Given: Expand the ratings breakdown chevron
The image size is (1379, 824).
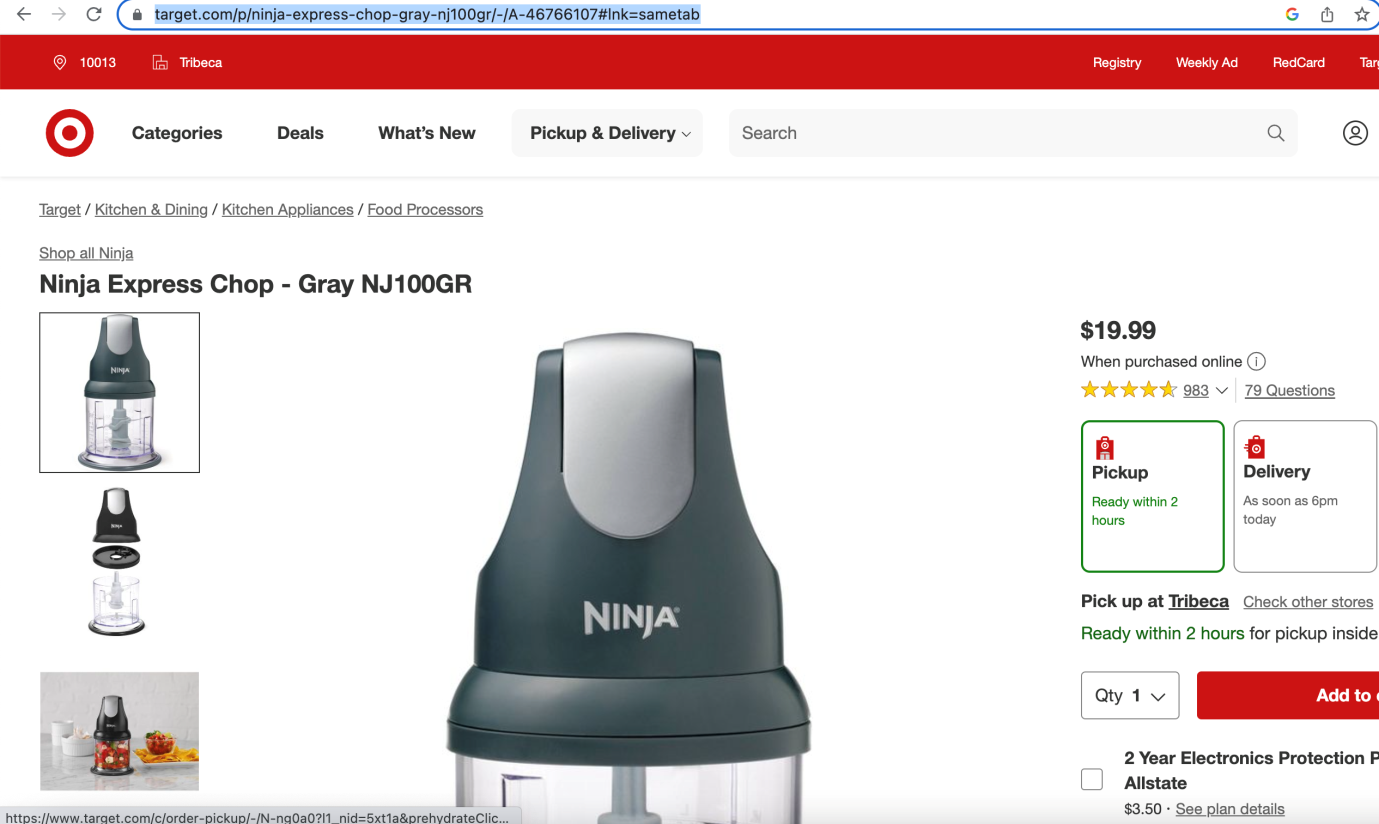Looking at the screenshot, I should (x=1222, y=390).
